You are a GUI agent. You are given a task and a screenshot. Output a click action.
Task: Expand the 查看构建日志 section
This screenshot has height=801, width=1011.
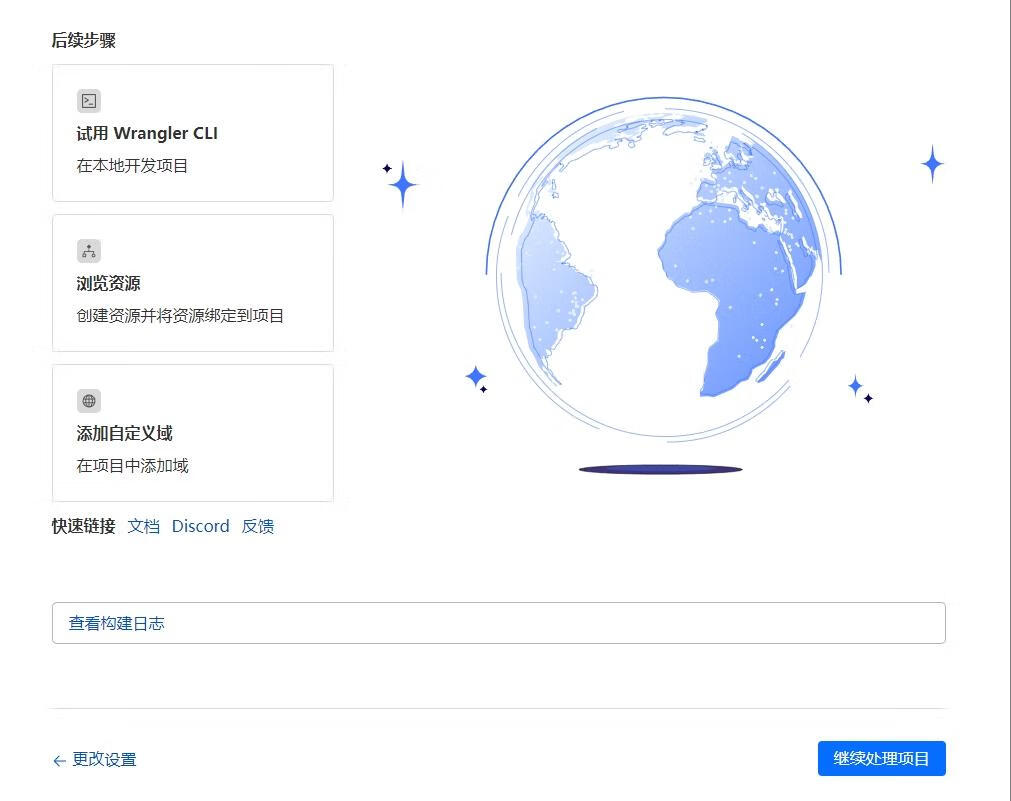pos(498,623)
